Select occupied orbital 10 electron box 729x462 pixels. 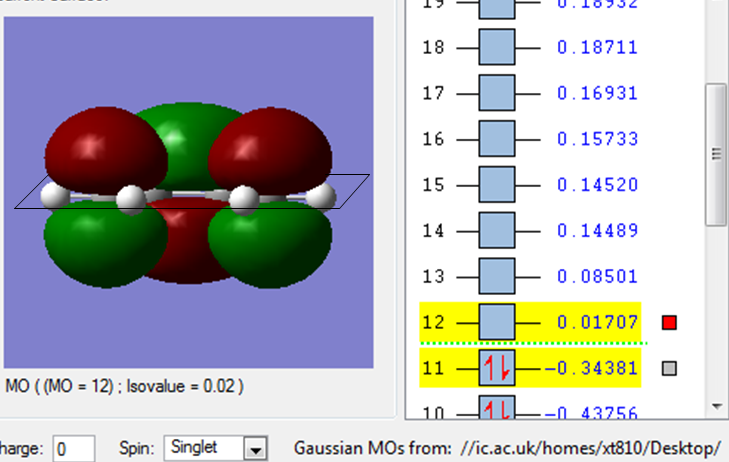[x=497, y=407]
